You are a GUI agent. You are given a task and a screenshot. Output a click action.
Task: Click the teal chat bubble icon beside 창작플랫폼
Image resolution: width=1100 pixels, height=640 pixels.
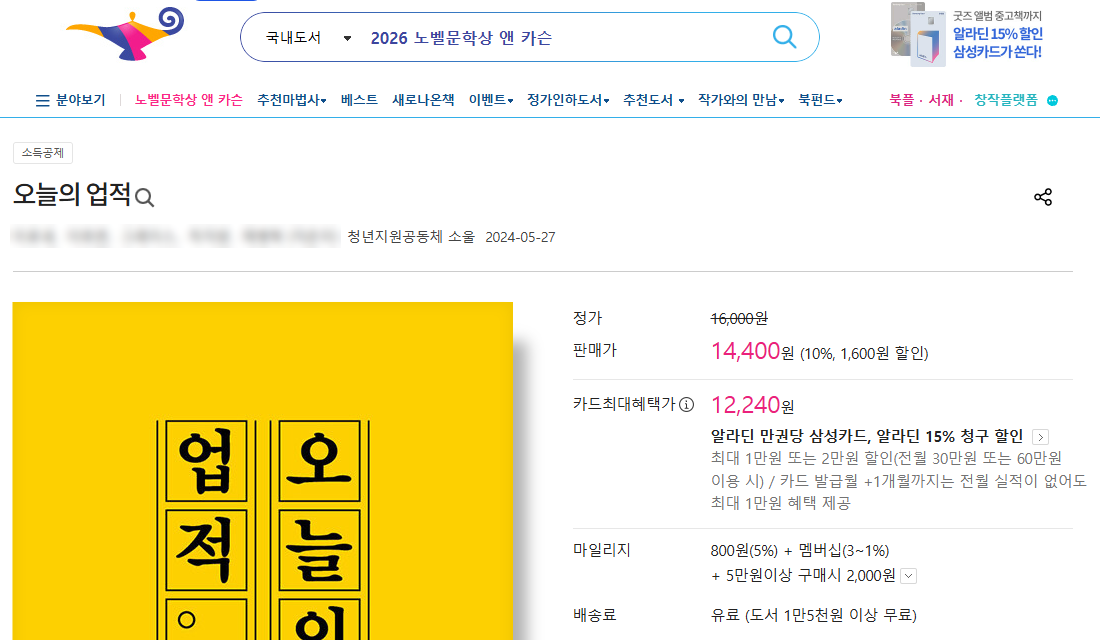1052,101
